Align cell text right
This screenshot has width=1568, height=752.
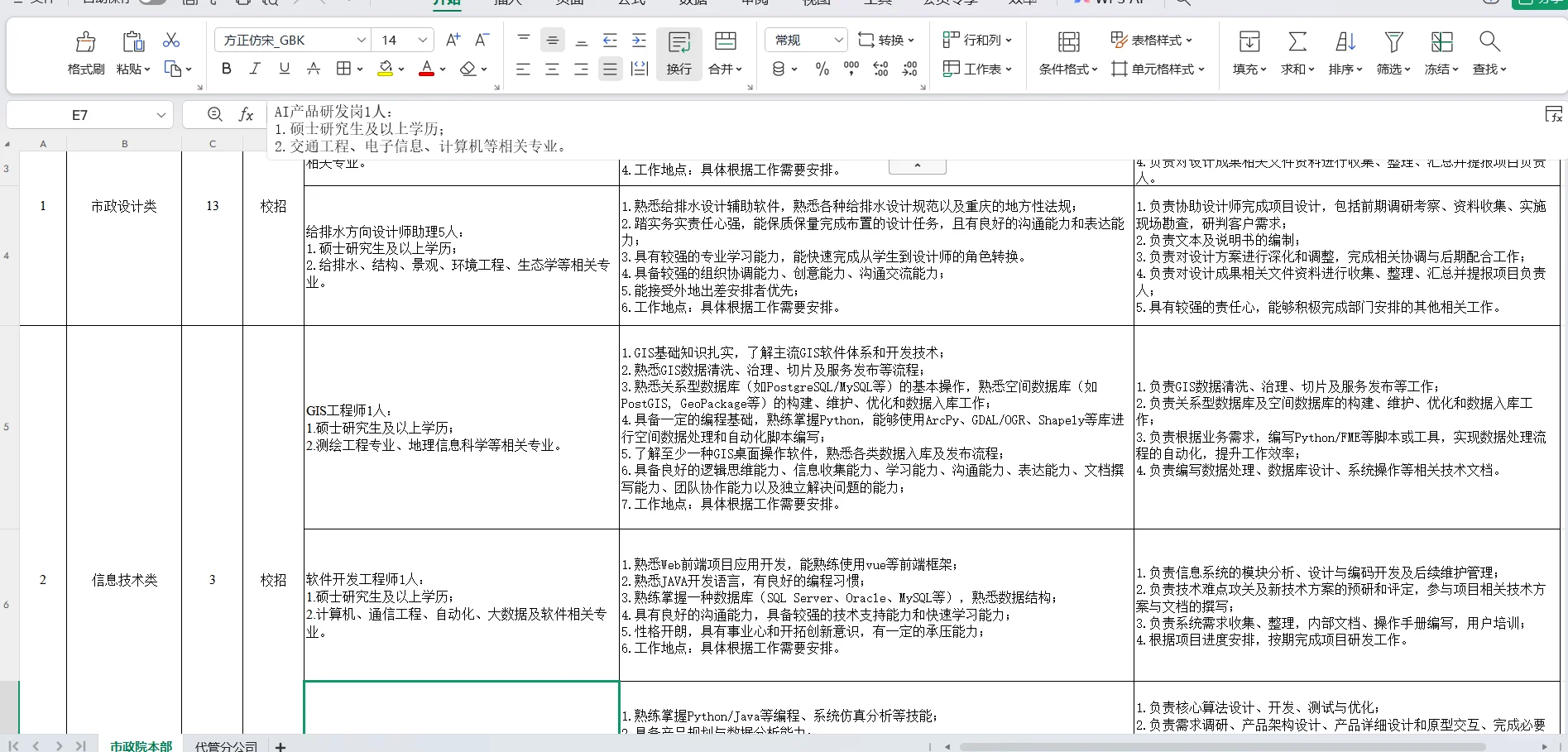pos(582,69)
